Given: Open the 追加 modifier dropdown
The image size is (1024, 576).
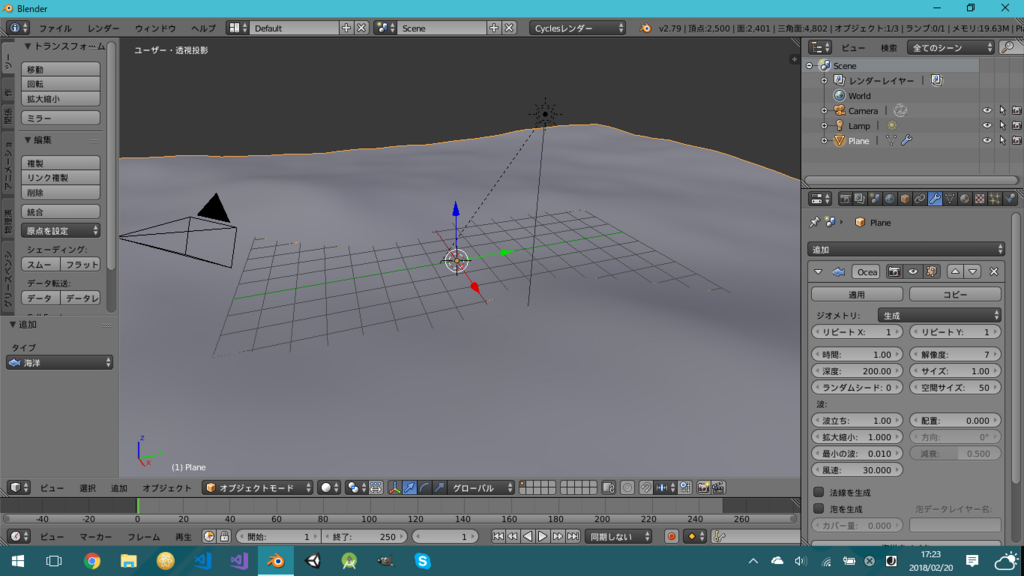Looking at the screenshot, I should (x=906, y=249).
